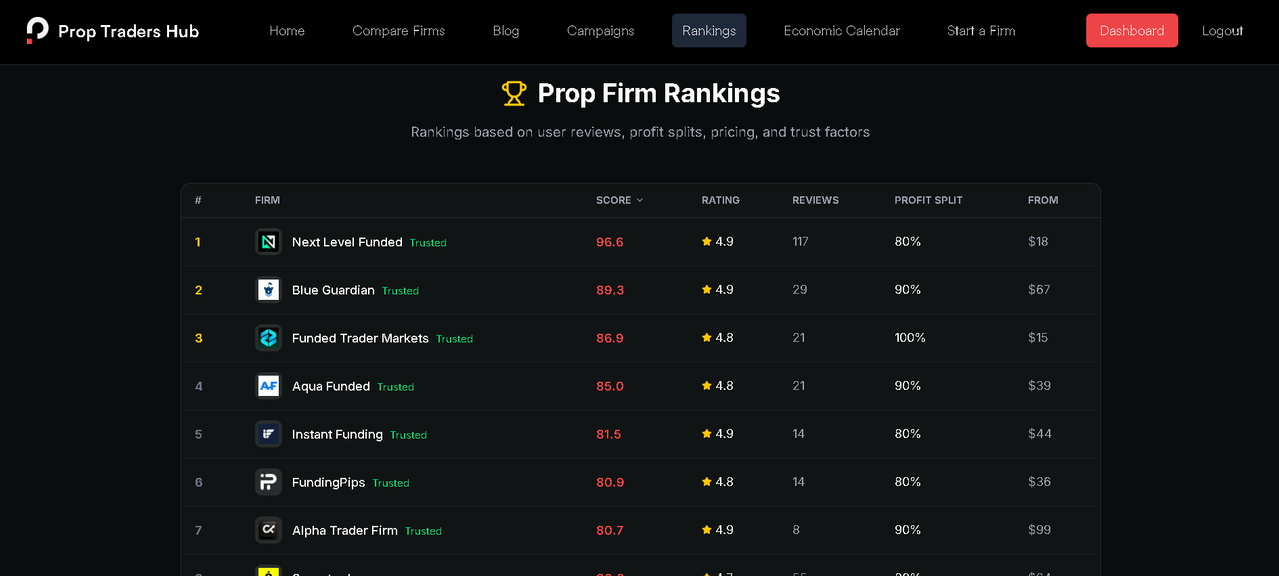Open the Home page

pos(287,31)
